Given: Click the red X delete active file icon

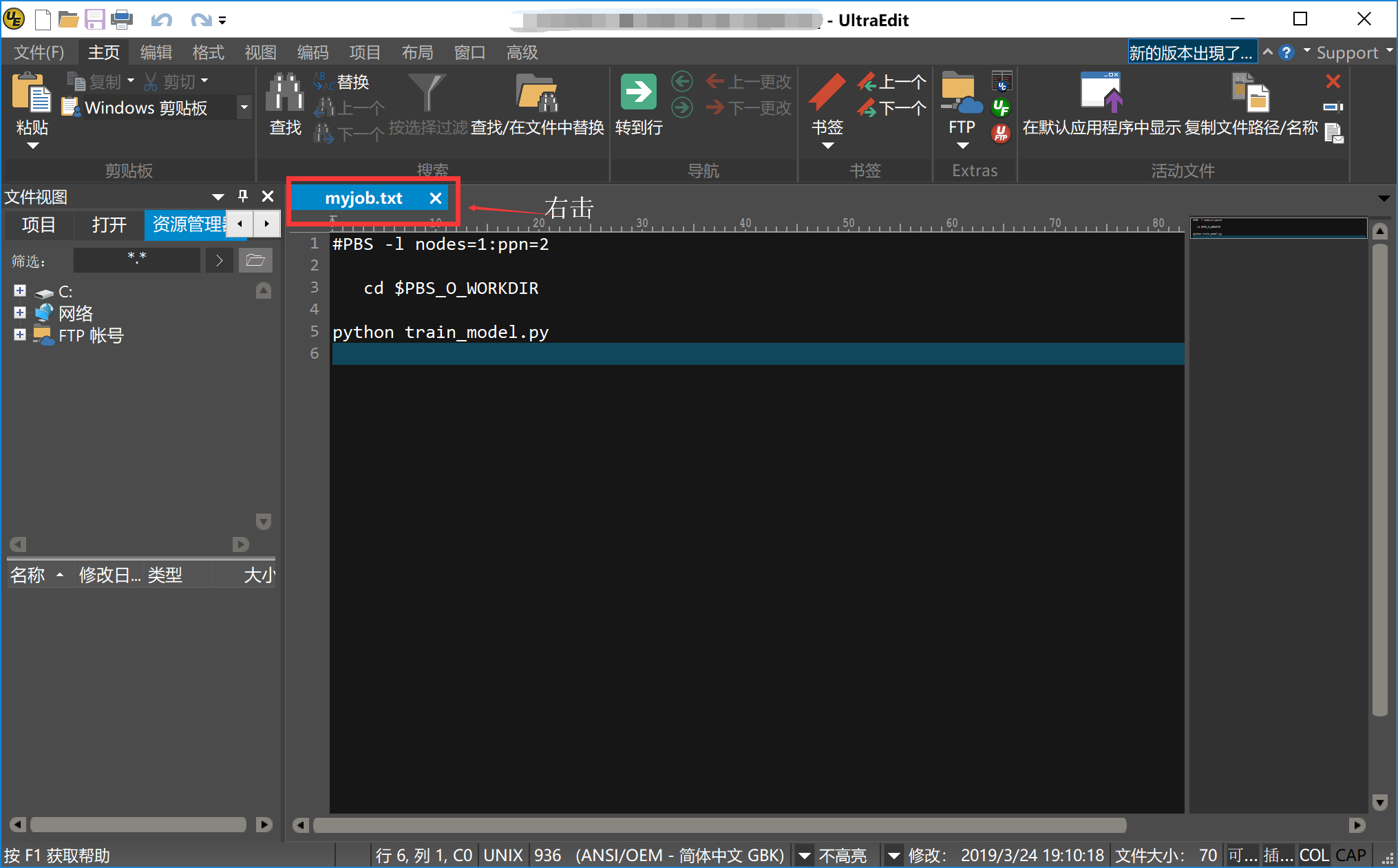Looking at the screenshot, I should pos(1333,81).
